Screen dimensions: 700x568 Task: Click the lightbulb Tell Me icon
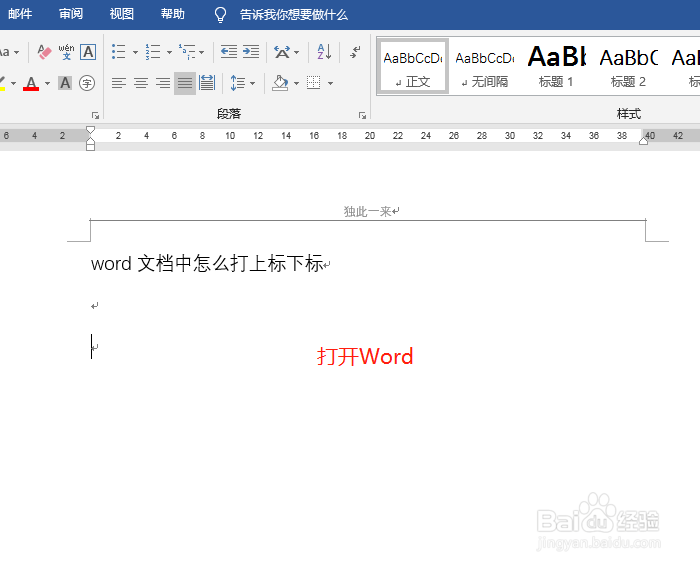(221, 15)
